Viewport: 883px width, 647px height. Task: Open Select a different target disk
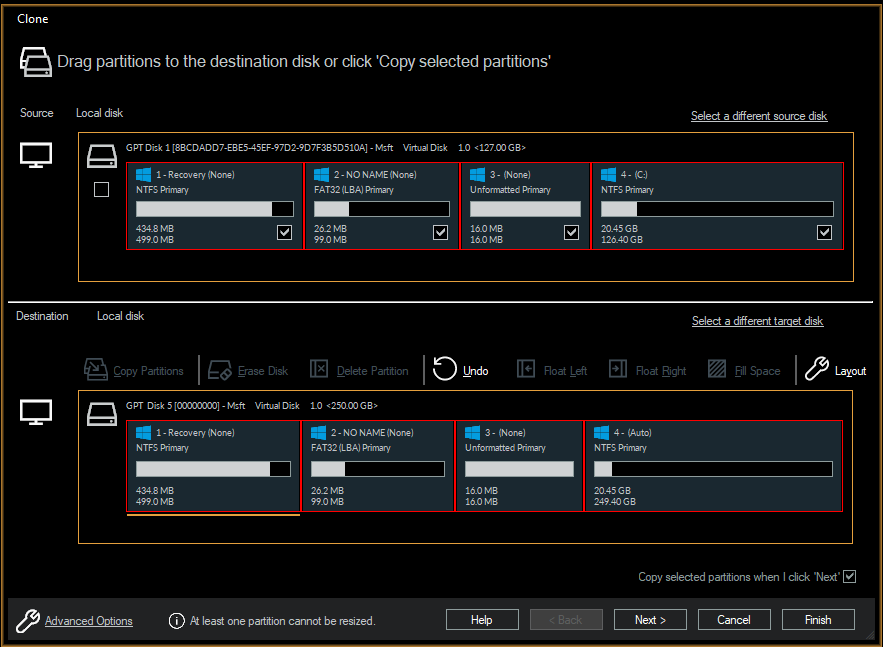pos(757,320)
